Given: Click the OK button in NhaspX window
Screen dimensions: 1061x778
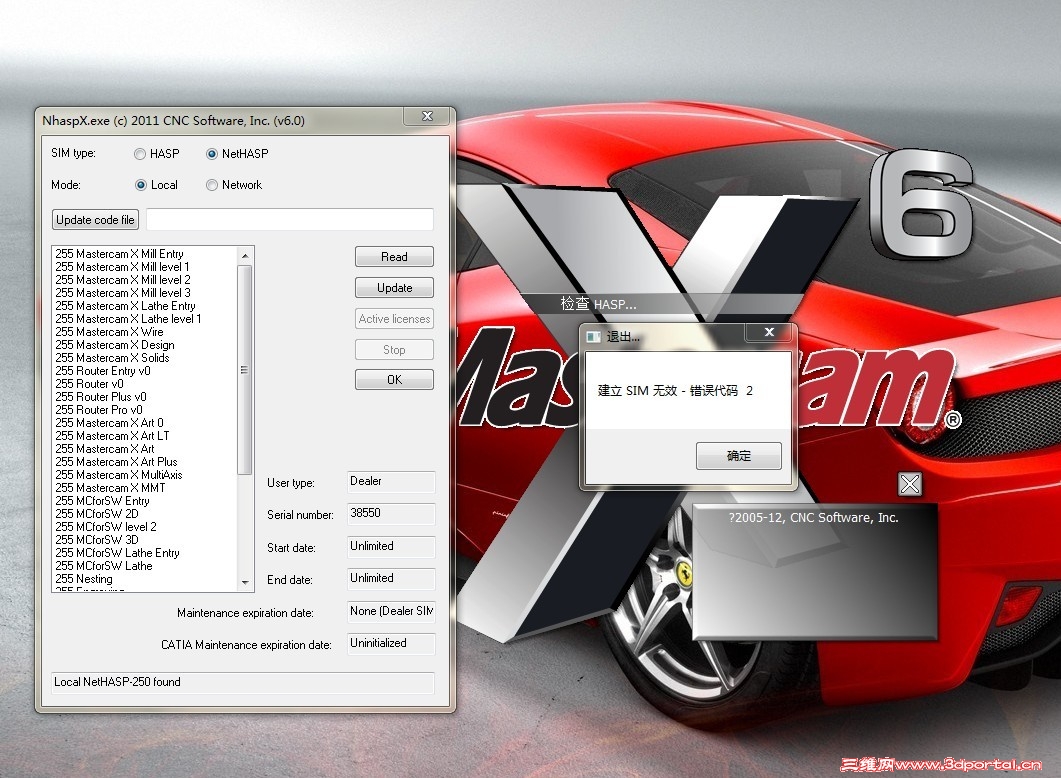Looking at the screenshot, I should point(394,380).
